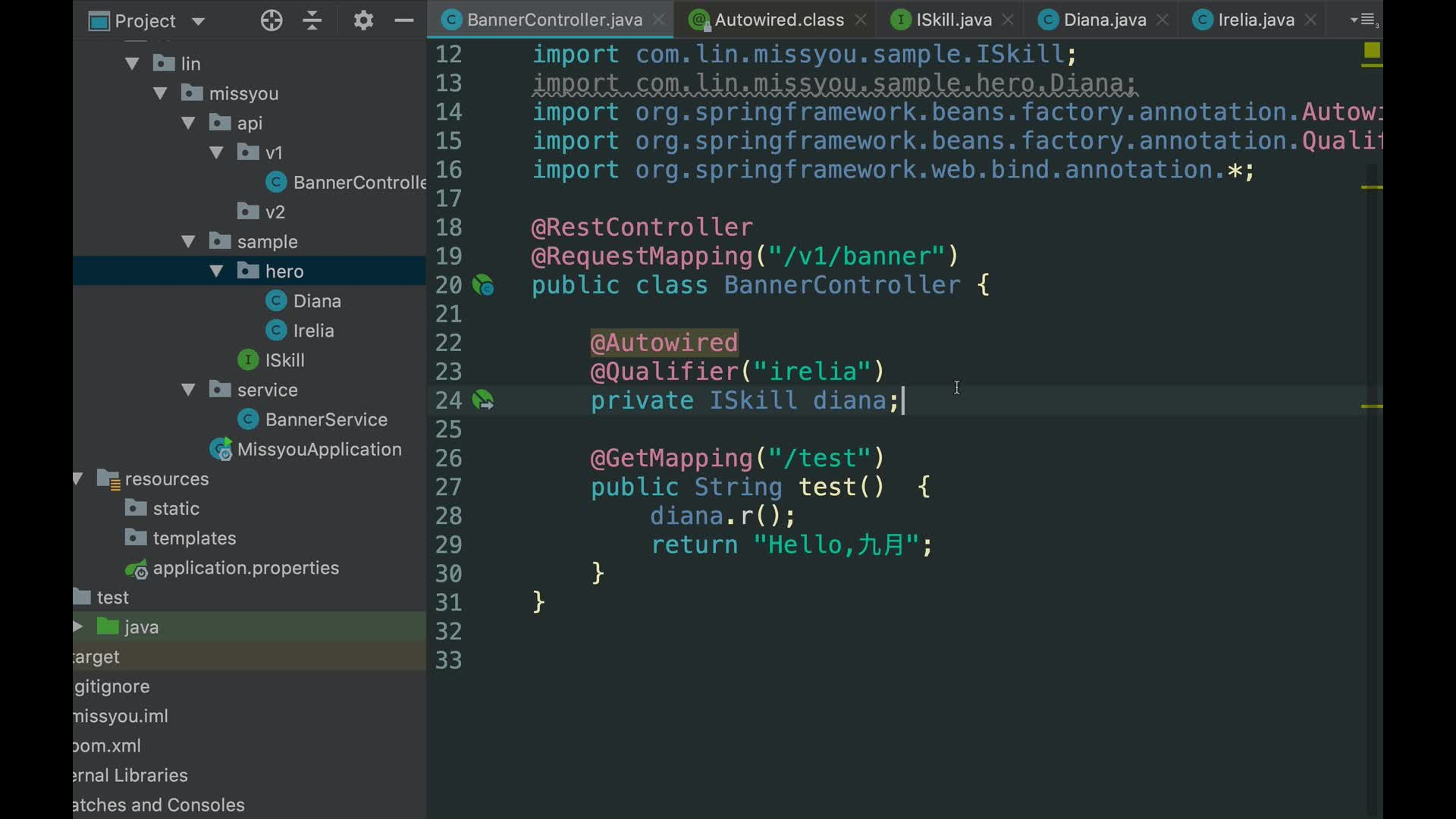Viewport: 1456px width, 819px height.
Task: Click the Irelia class icon in tree
Action: [276, 331]
